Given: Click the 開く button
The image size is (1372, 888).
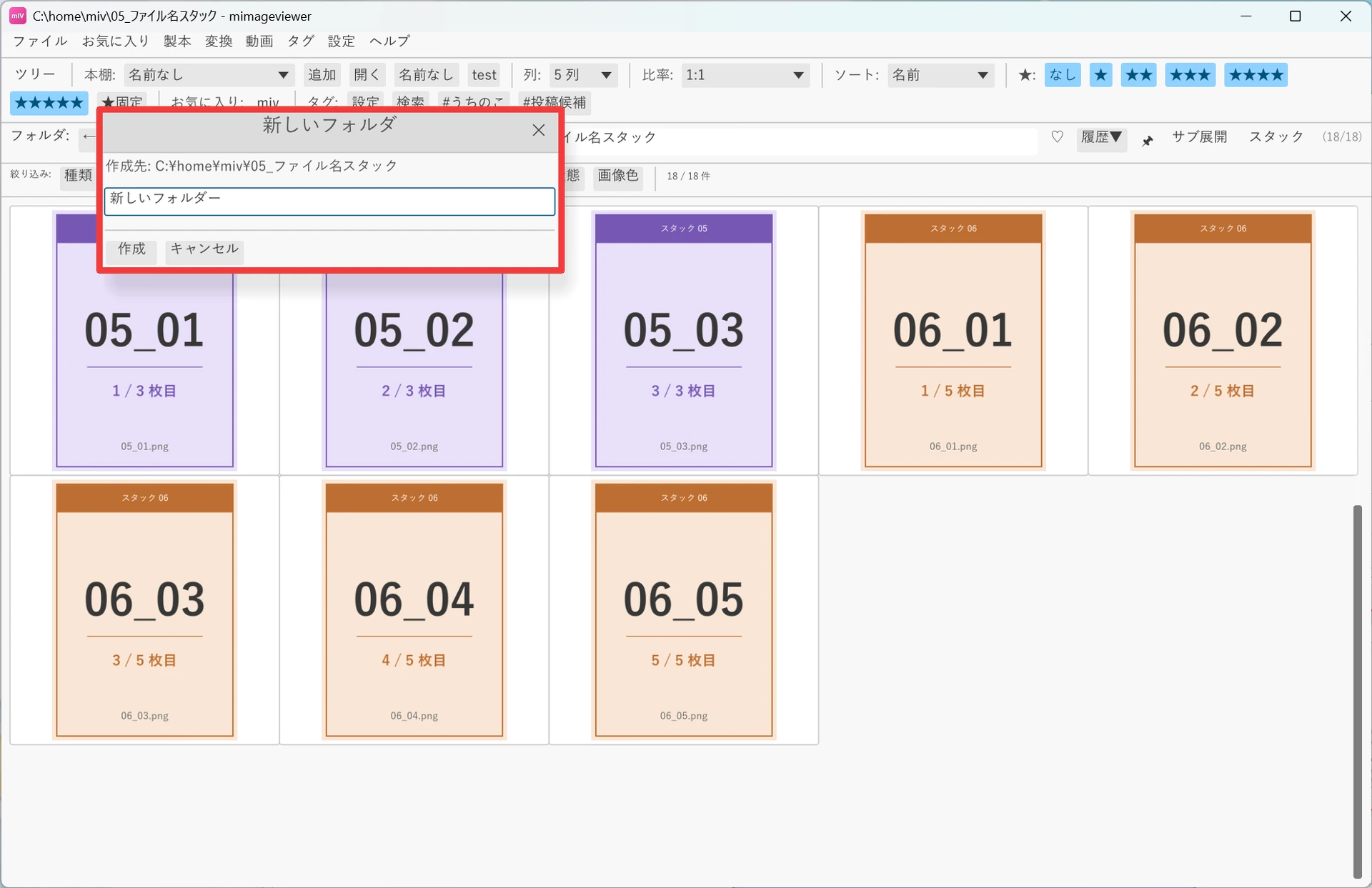Looking at the screenshot, I should (367, 75).
